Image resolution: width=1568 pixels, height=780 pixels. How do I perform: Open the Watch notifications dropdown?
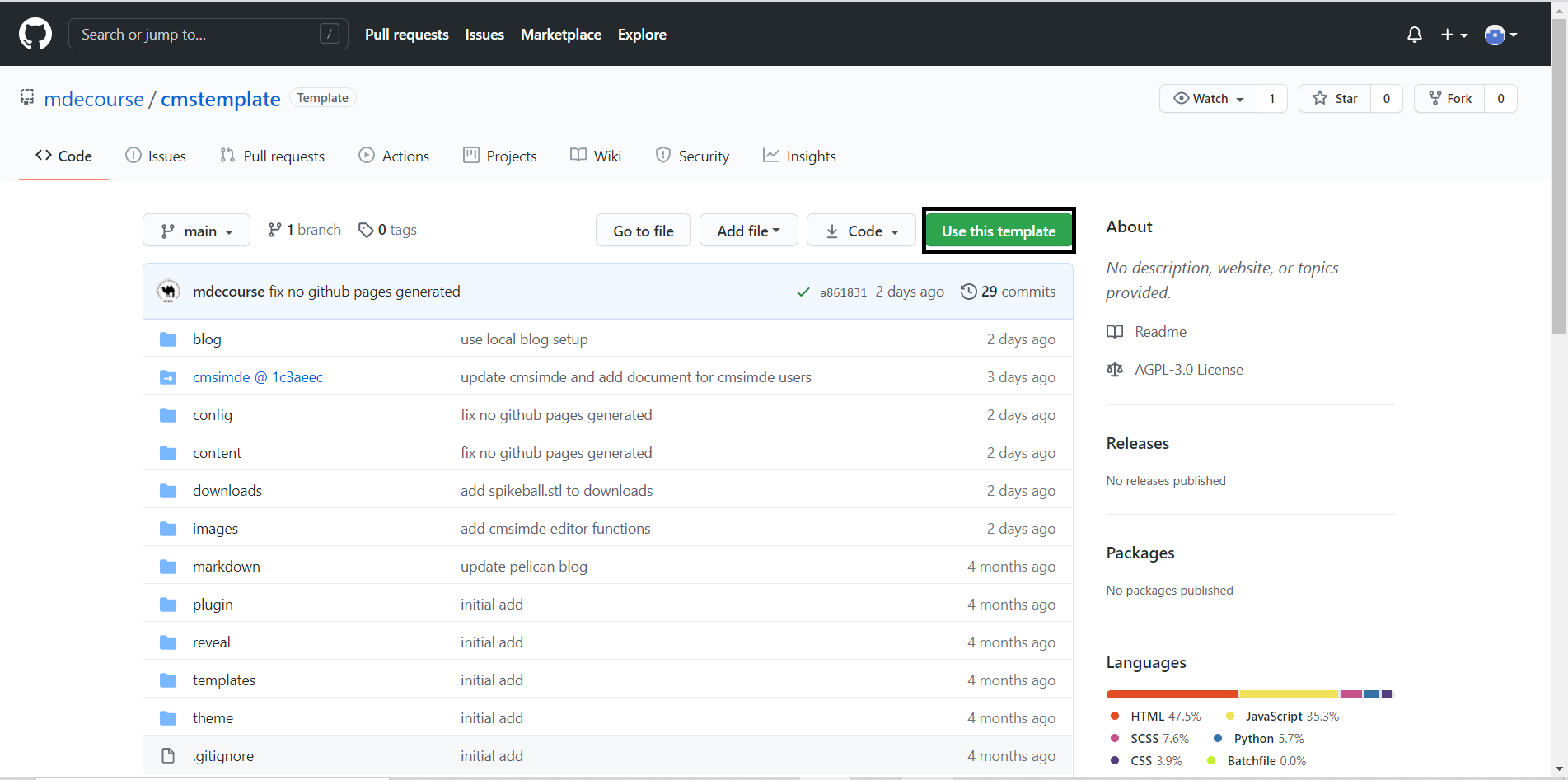pos(1208,99)
